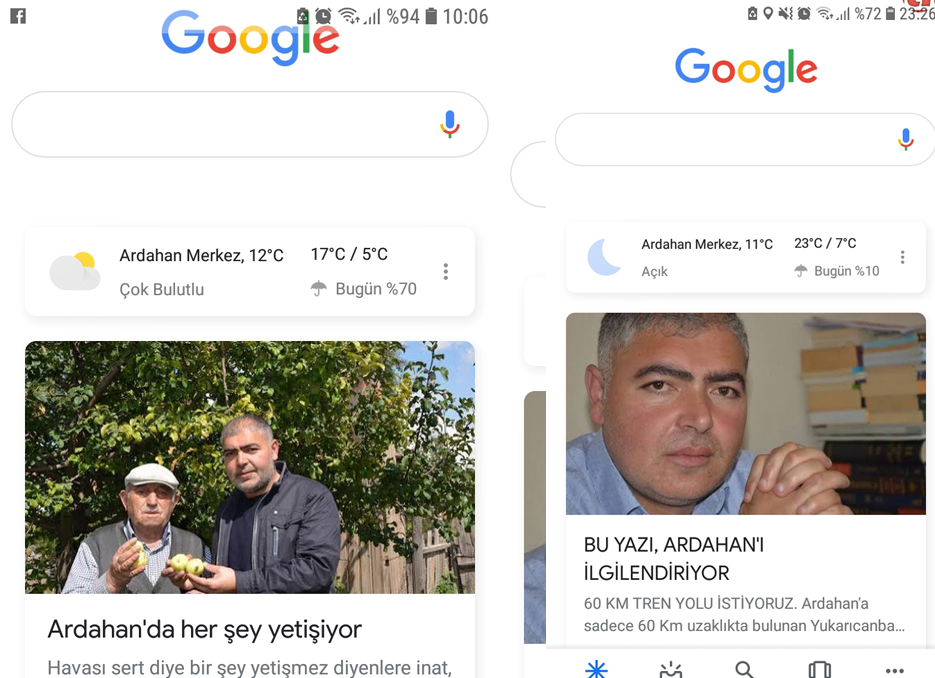
Task: Open the Açık weather card with moon icon
Action: [745, 257]
